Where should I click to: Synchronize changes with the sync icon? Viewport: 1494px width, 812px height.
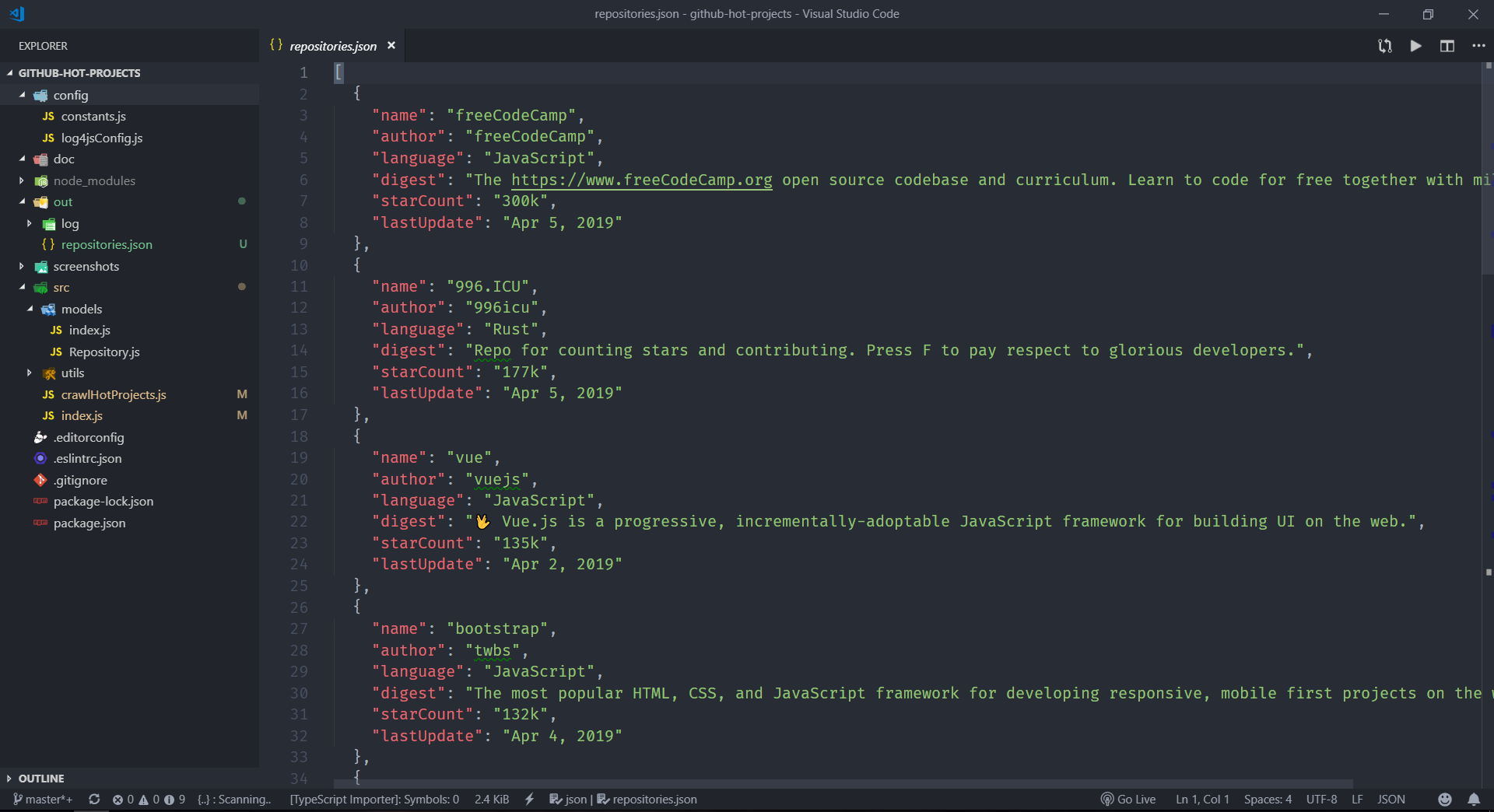click(x=94, y=800)
